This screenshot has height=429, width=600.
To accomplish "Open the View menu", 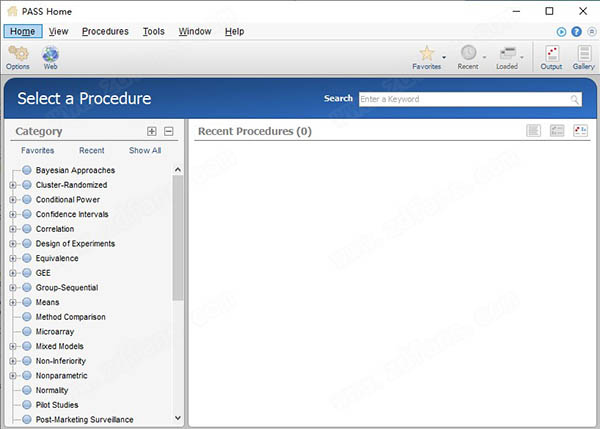I will (x=59, y=31).
